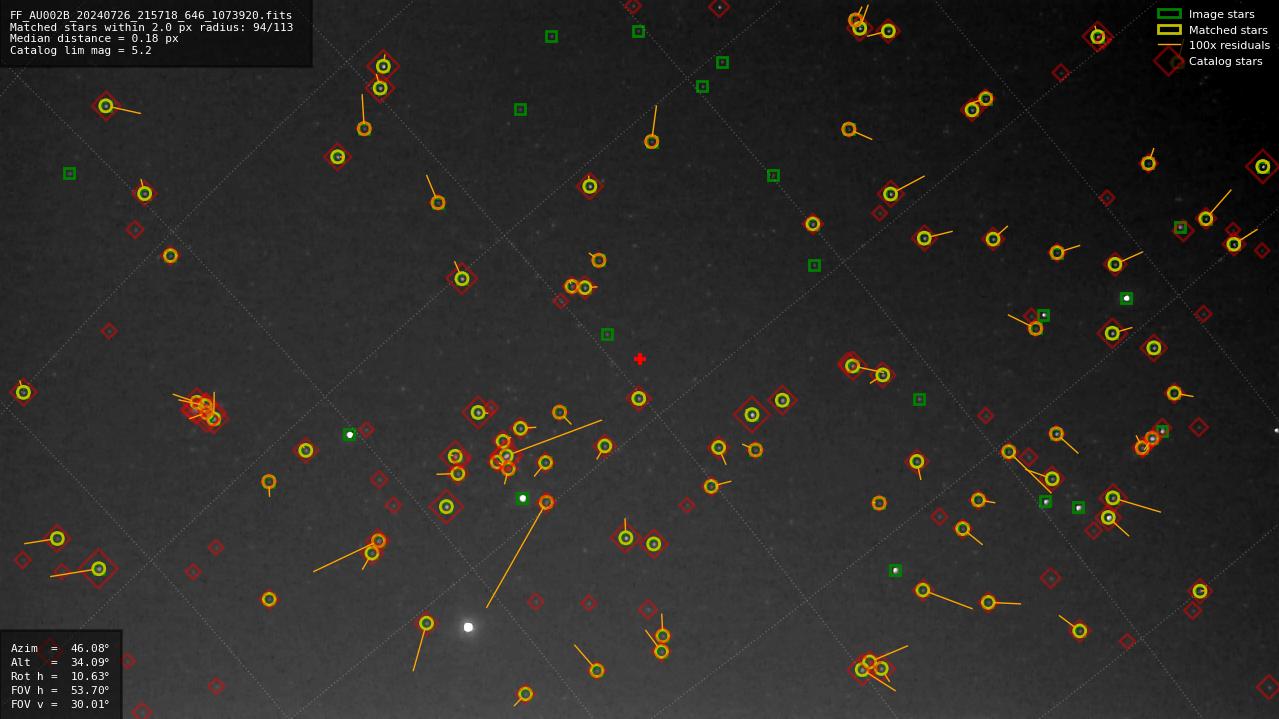Image resolution: width=1279 pixels, height=719 pixels.
Task: Click the orange 100x residuals legend line
Action: pyautogui.click(x=1169, y=45)
